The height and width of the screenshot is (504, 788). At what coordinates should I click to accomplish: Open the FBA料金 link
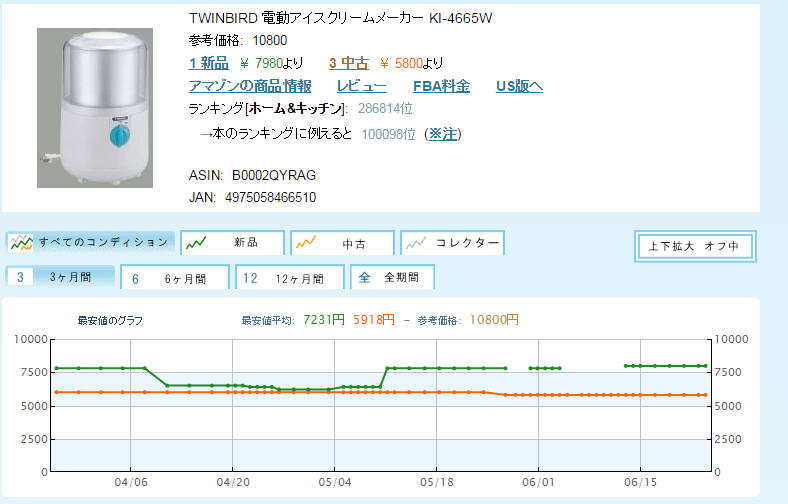coord(441,86)
